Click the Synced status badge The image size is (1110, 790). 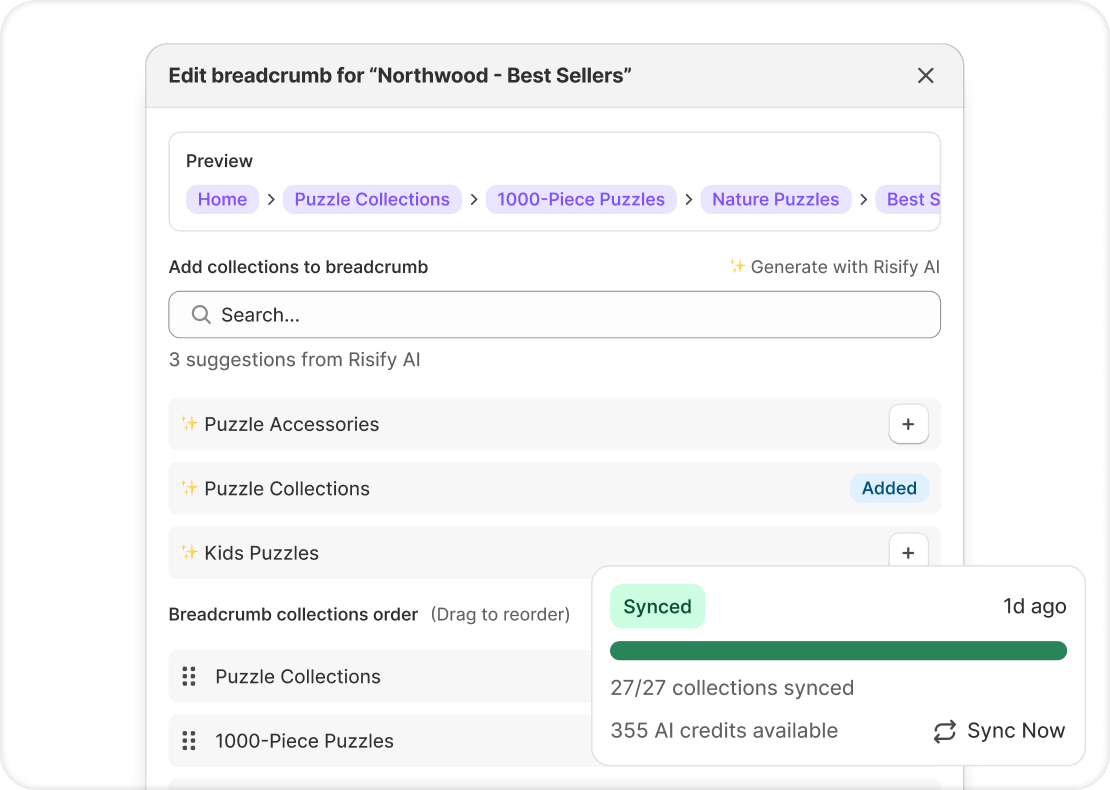point(657,607)
